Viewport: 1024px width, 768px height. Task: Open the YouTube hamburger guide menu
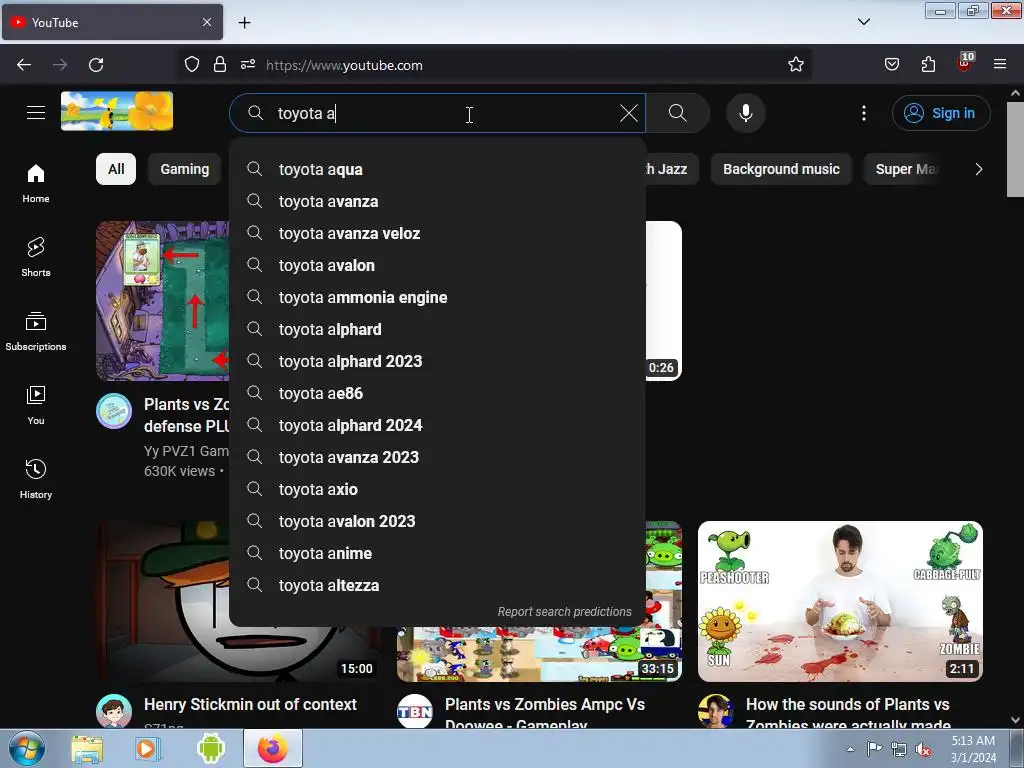[36, 112]
